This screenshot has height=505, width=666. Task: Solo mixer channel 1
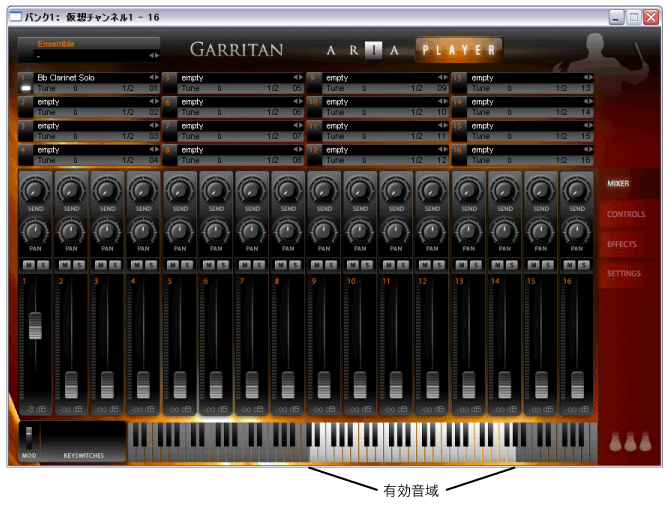pyautogui.click(x=43, y=265)
